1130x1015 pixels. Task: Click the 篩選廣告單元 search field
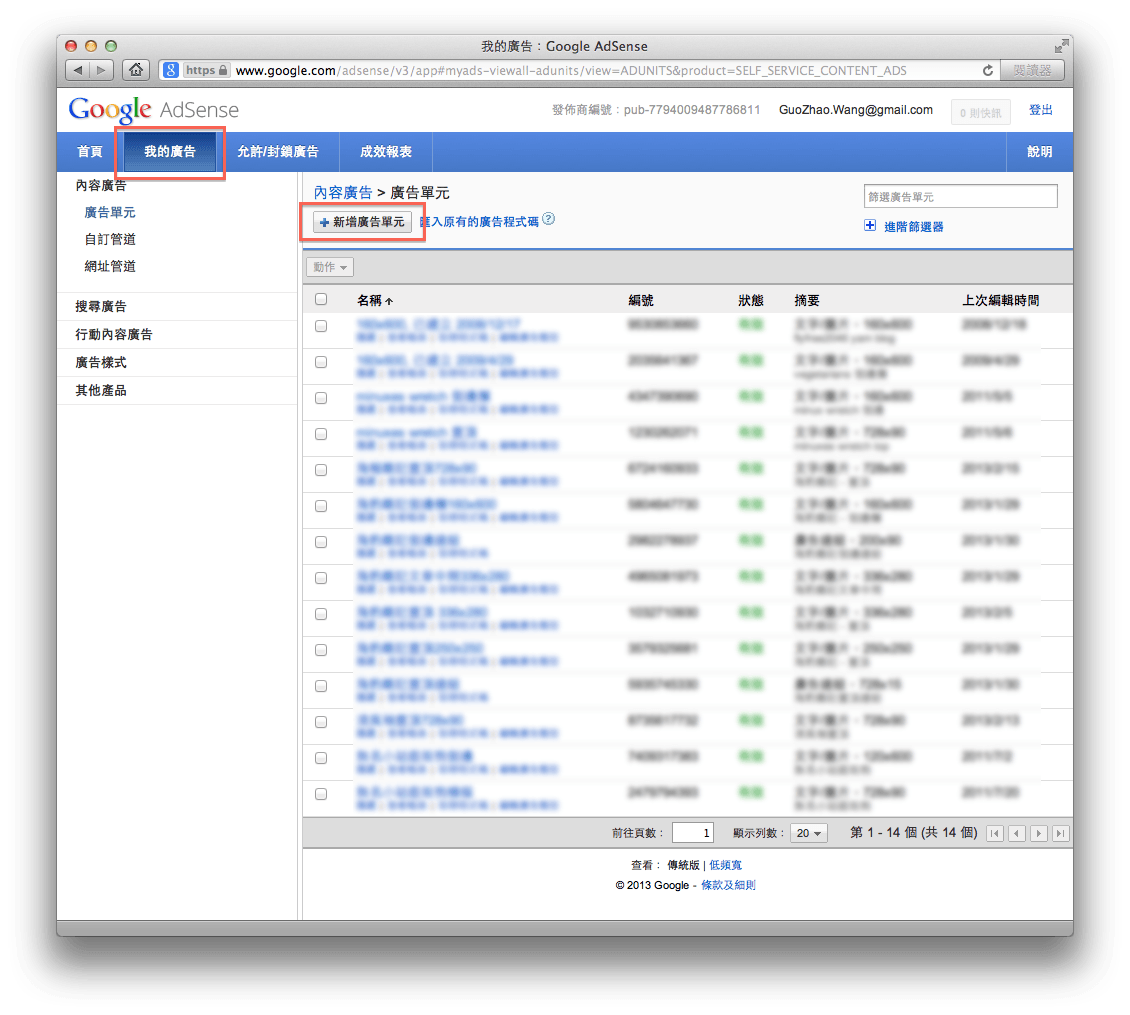960,196
